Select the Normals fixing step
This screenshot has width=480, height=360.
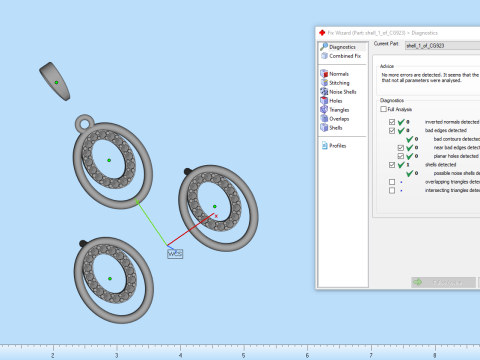click(335, 74)
